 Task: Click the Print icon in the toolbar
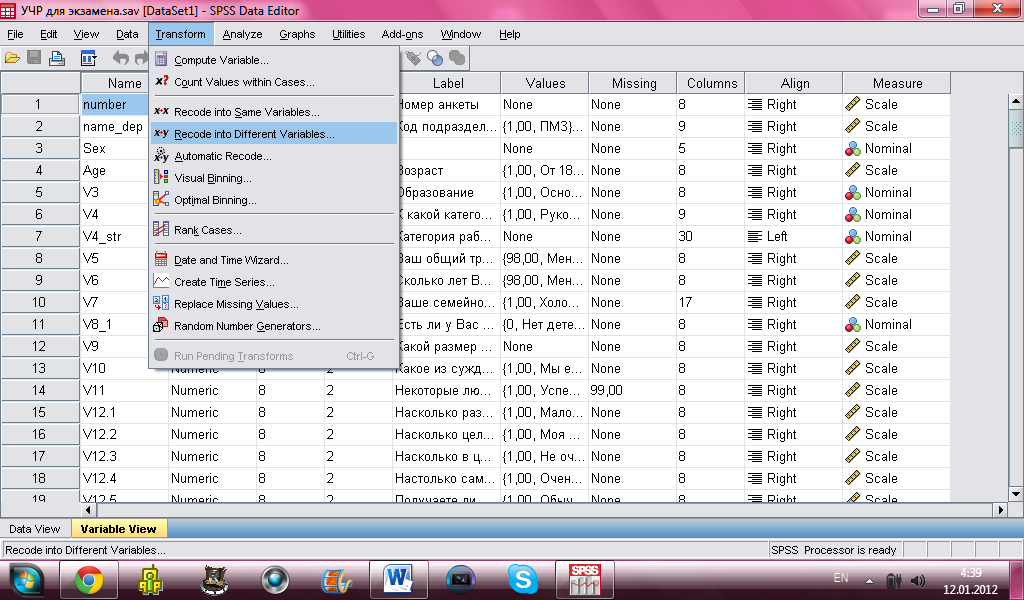pos(57,58)
